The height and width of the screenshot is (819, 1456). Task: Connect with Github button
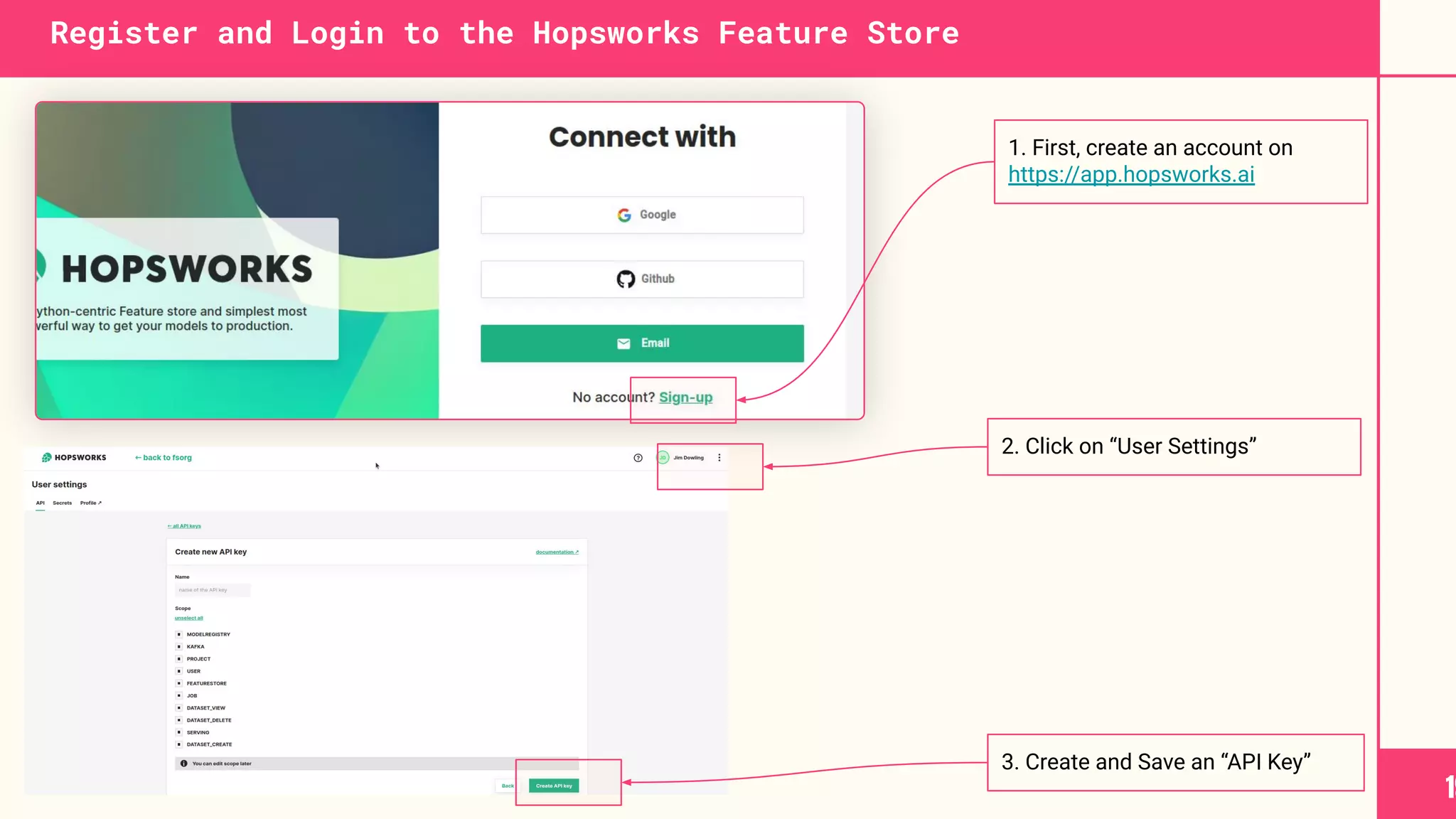tap(642, 279)
